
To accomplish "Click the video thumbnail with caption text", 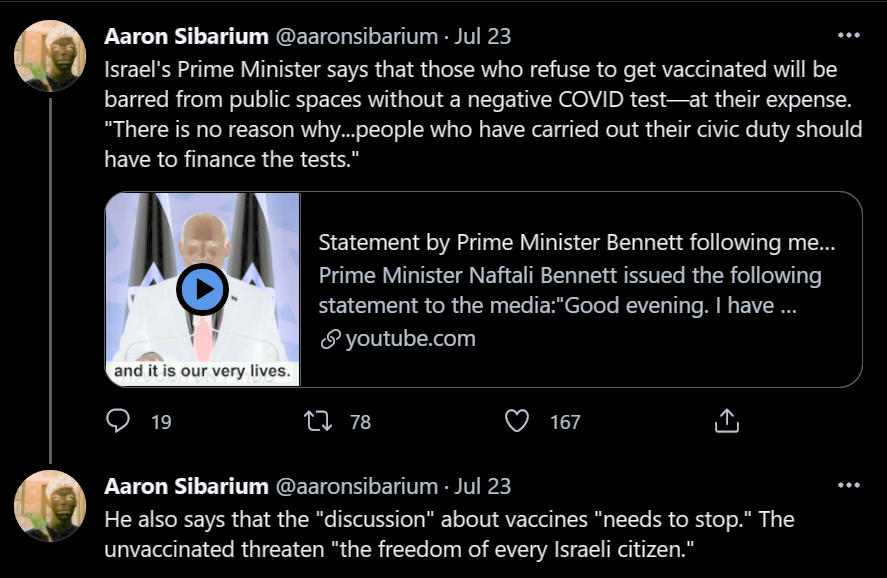I will [x=203, y=372].
